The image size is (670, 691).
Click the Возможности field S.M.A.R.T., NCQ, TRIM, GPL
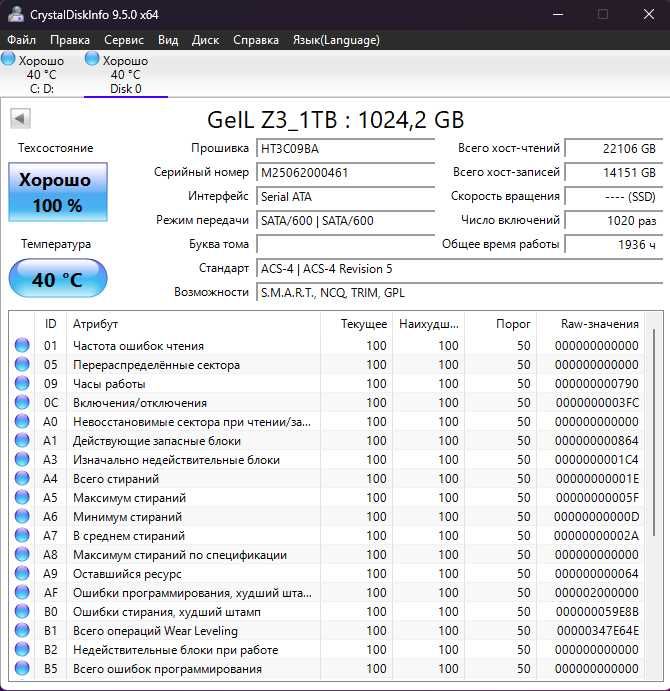click(x=459, y=293)
